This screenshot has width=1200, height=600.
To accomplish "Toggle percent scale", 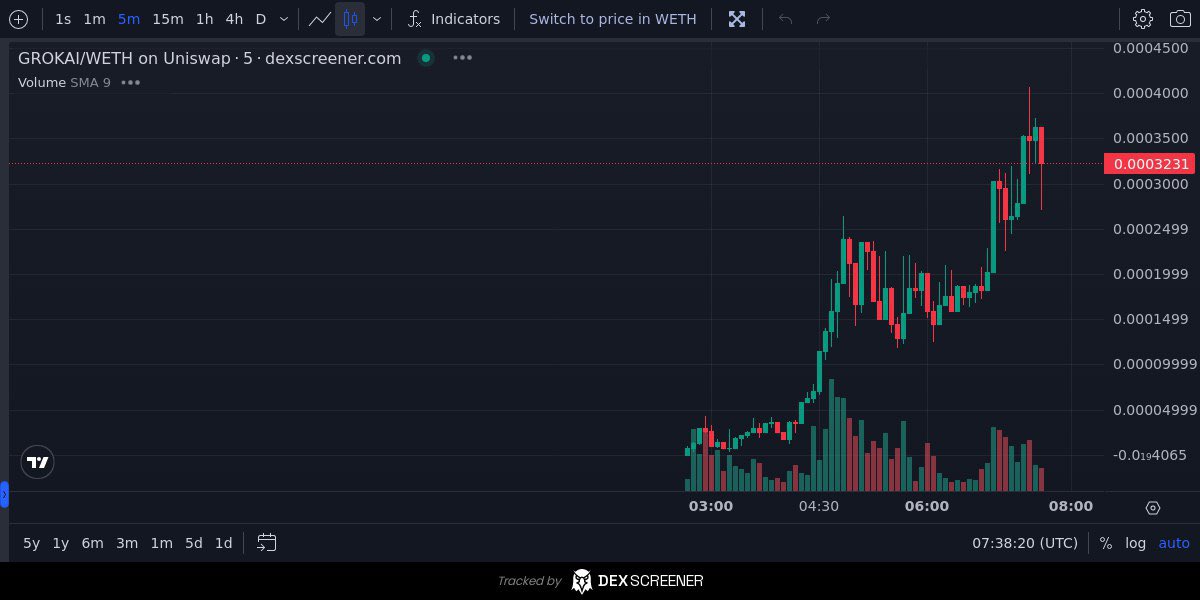I will point(1105,543).
